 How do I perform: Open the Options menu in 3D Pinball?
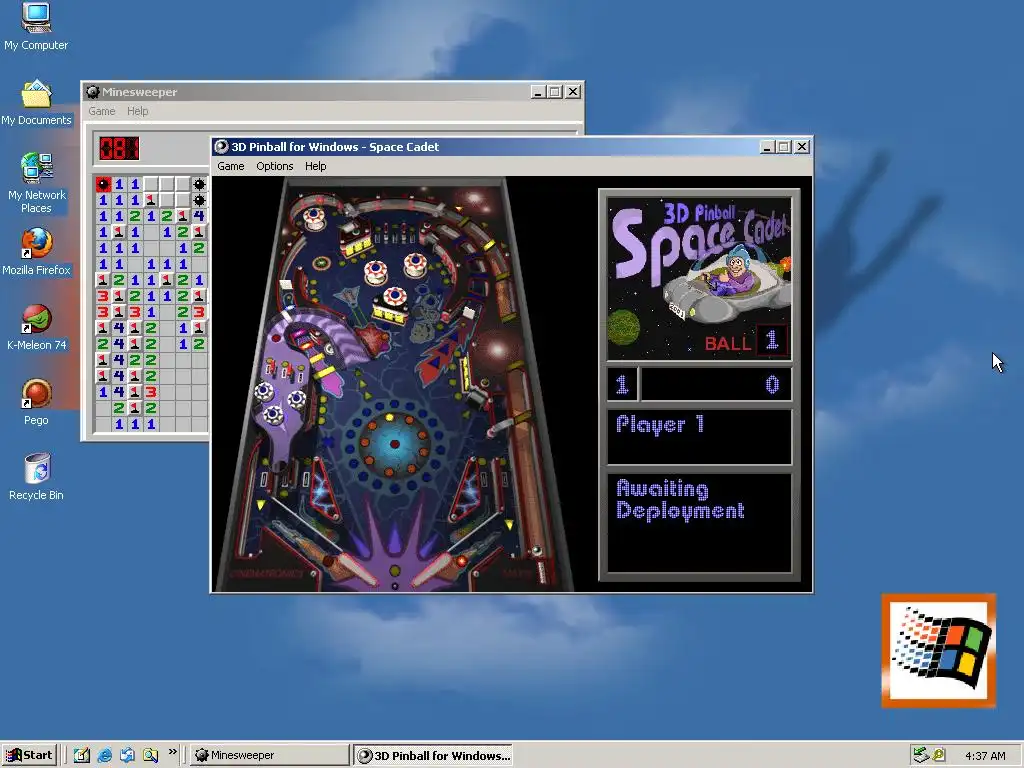(274, 166)
